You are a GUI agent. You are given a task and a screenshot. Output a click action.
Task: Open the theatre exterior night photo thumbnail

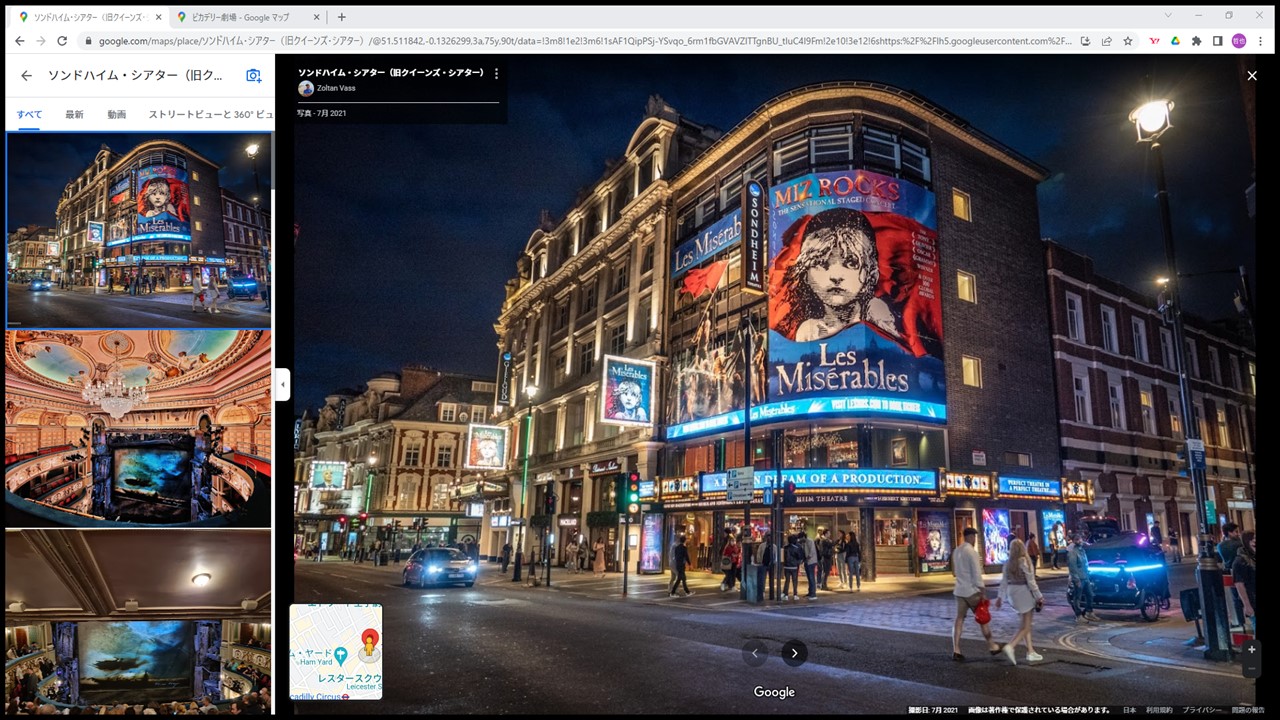coord(139,229)
